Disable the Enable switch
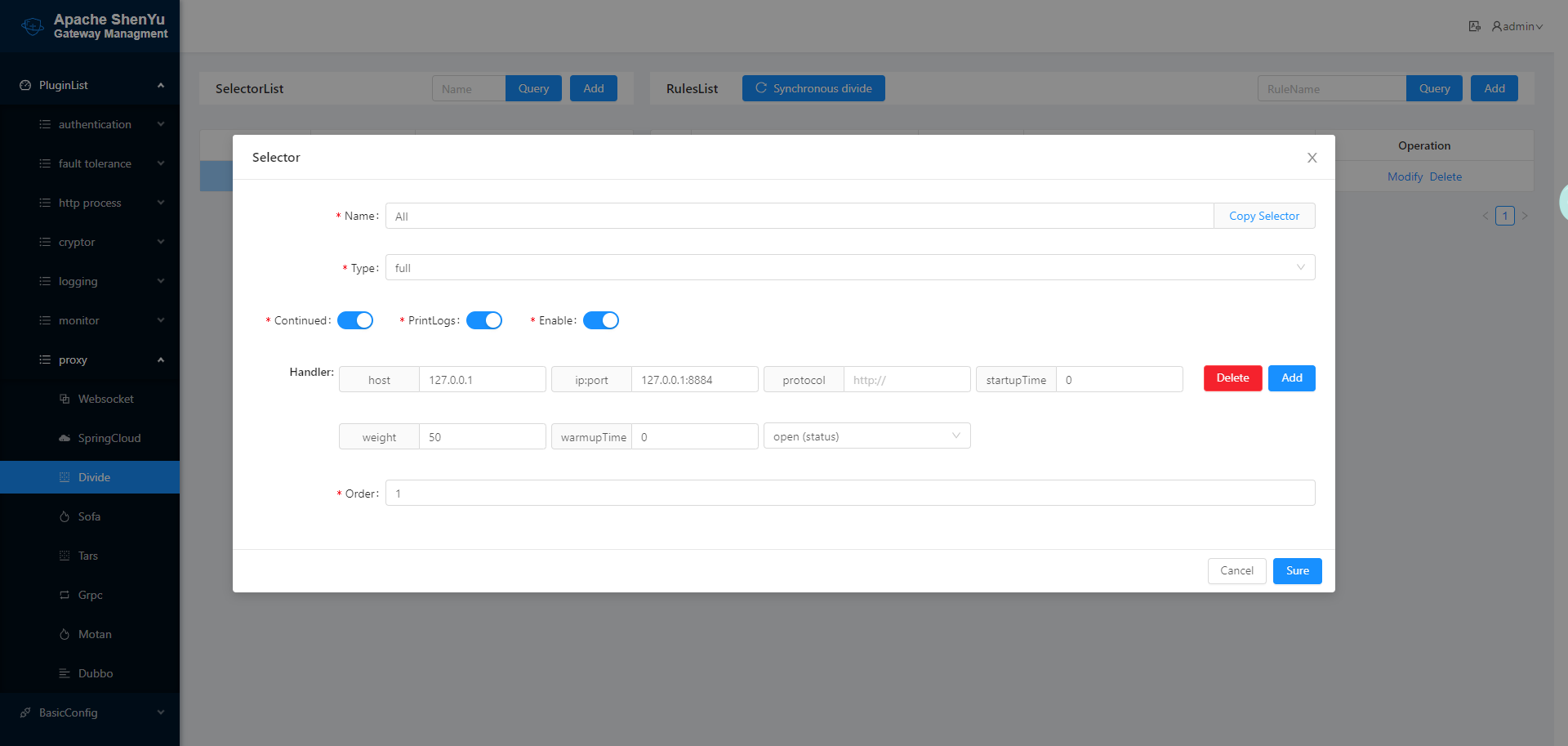 click(601, 320)
